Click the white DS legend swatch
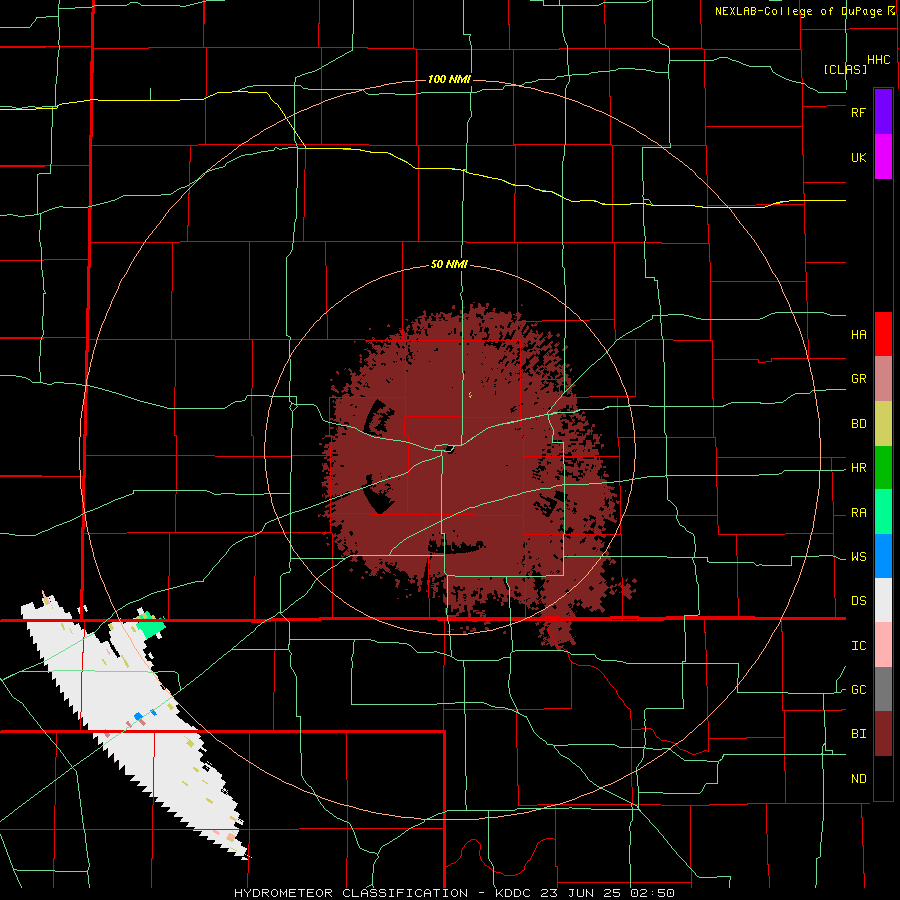900x900 pixels. pyautogui.click(x=883, y=600)
